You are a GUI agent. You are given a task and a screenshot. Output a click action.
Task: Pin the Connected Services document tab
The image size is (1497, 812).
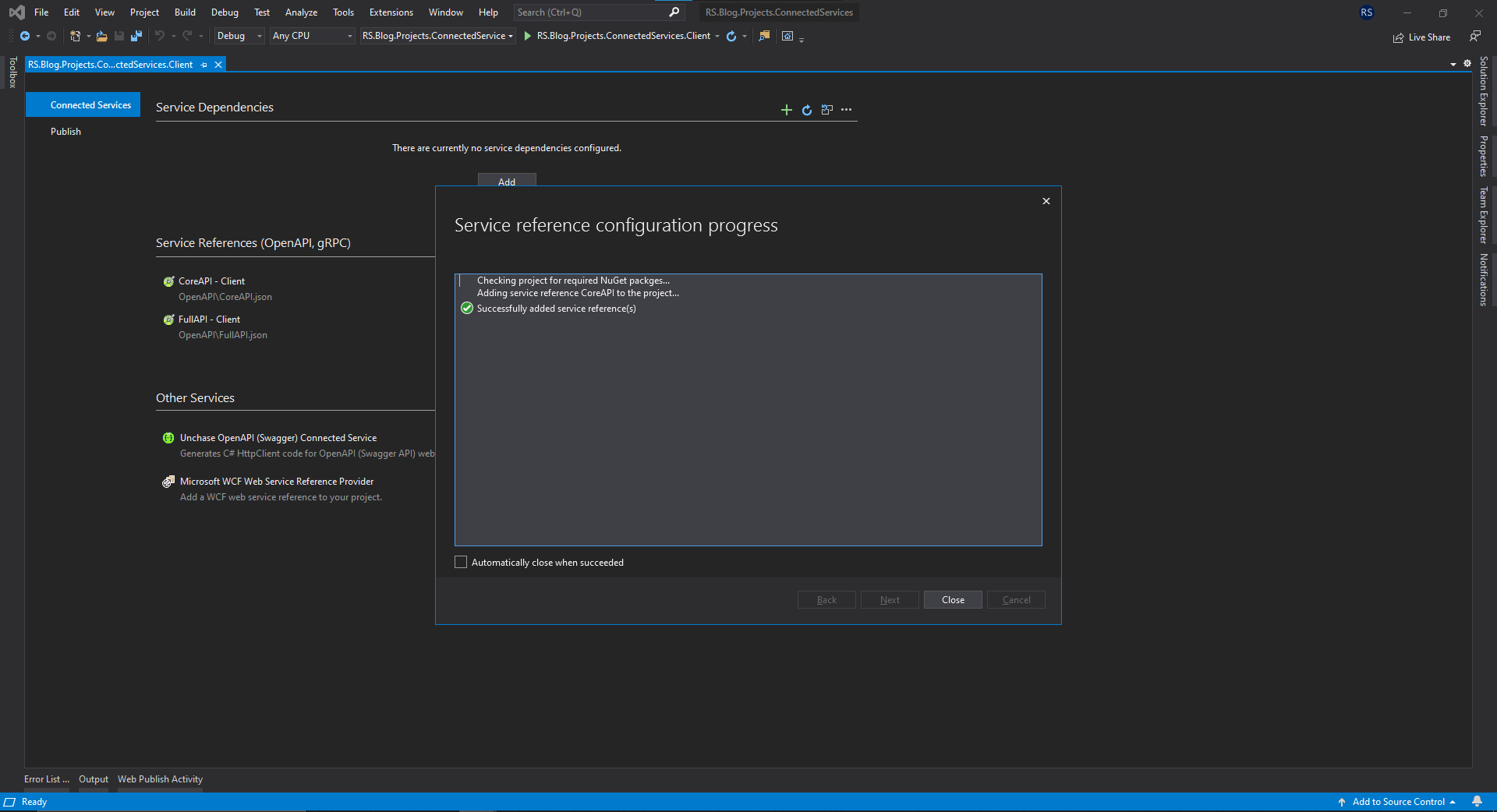click(204, 65)
